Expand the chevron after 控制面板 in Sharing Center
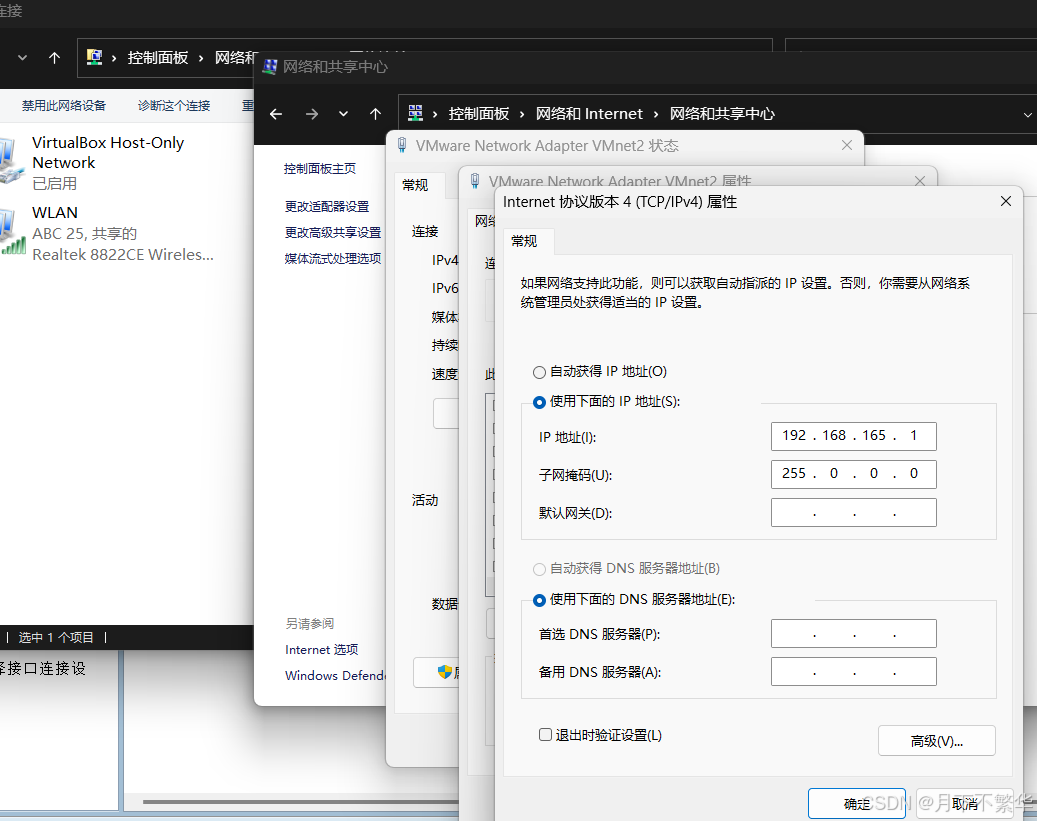This screenshot has height=821, width=1037. pyautogui.click(x=522, y=114)
